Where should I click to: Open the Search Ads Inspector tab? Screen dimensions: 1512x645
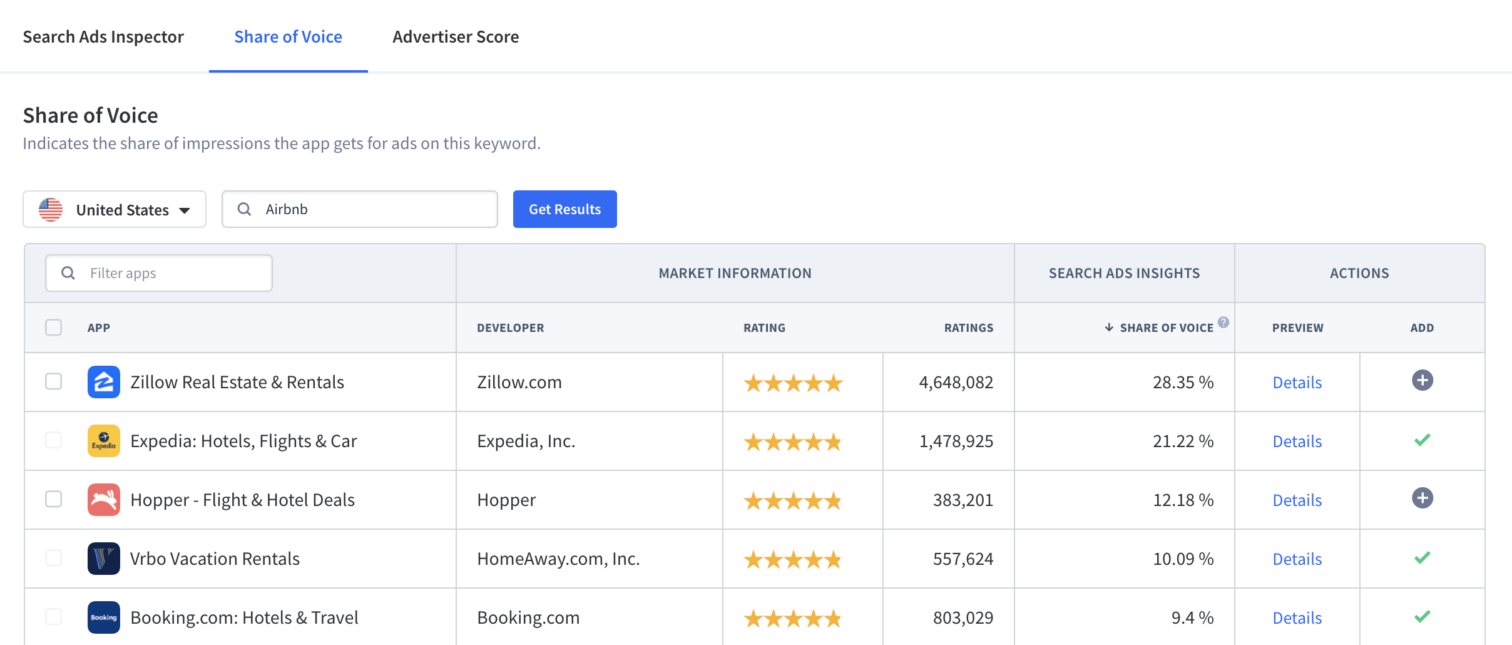pyautogui.click(x=103, y=36)
